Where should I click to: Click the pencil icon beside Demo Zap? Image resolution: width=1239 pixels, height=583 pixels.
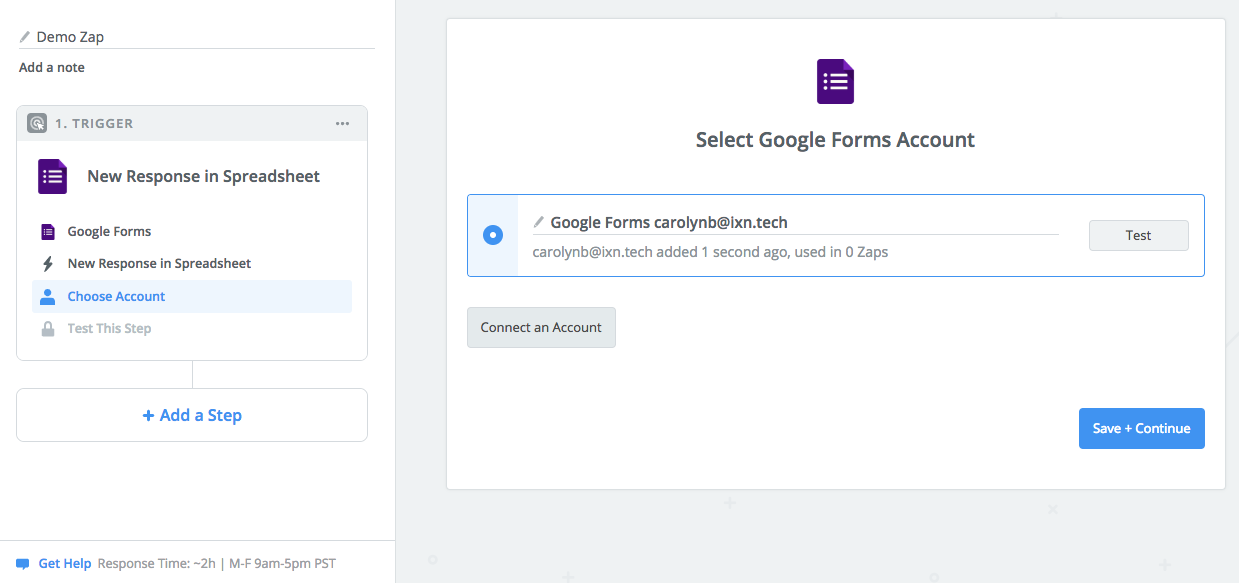pos(25,36)
